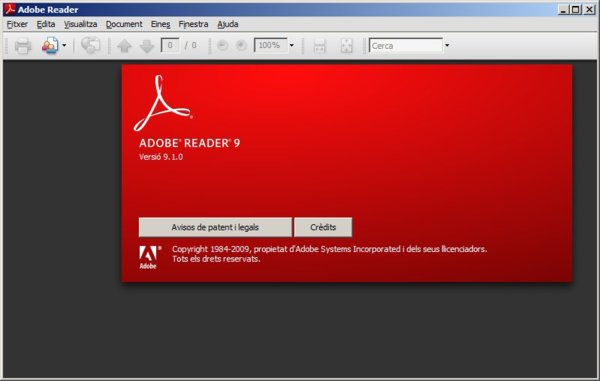Open the Finestra menu
This screenshot has width=600, height=381.
pos(193,24)
